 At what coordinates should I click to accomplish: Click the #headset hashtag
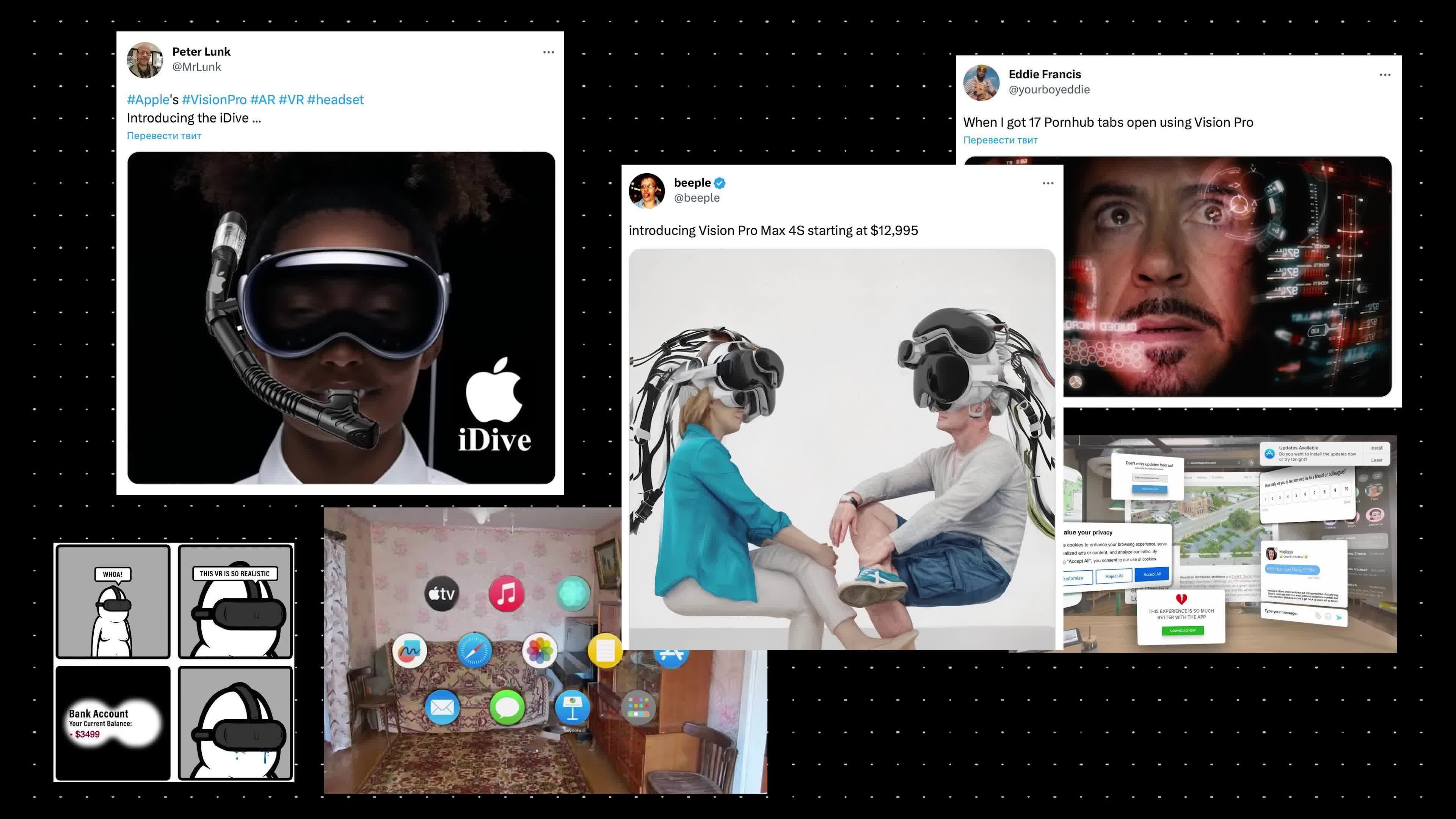pos(335,99)
